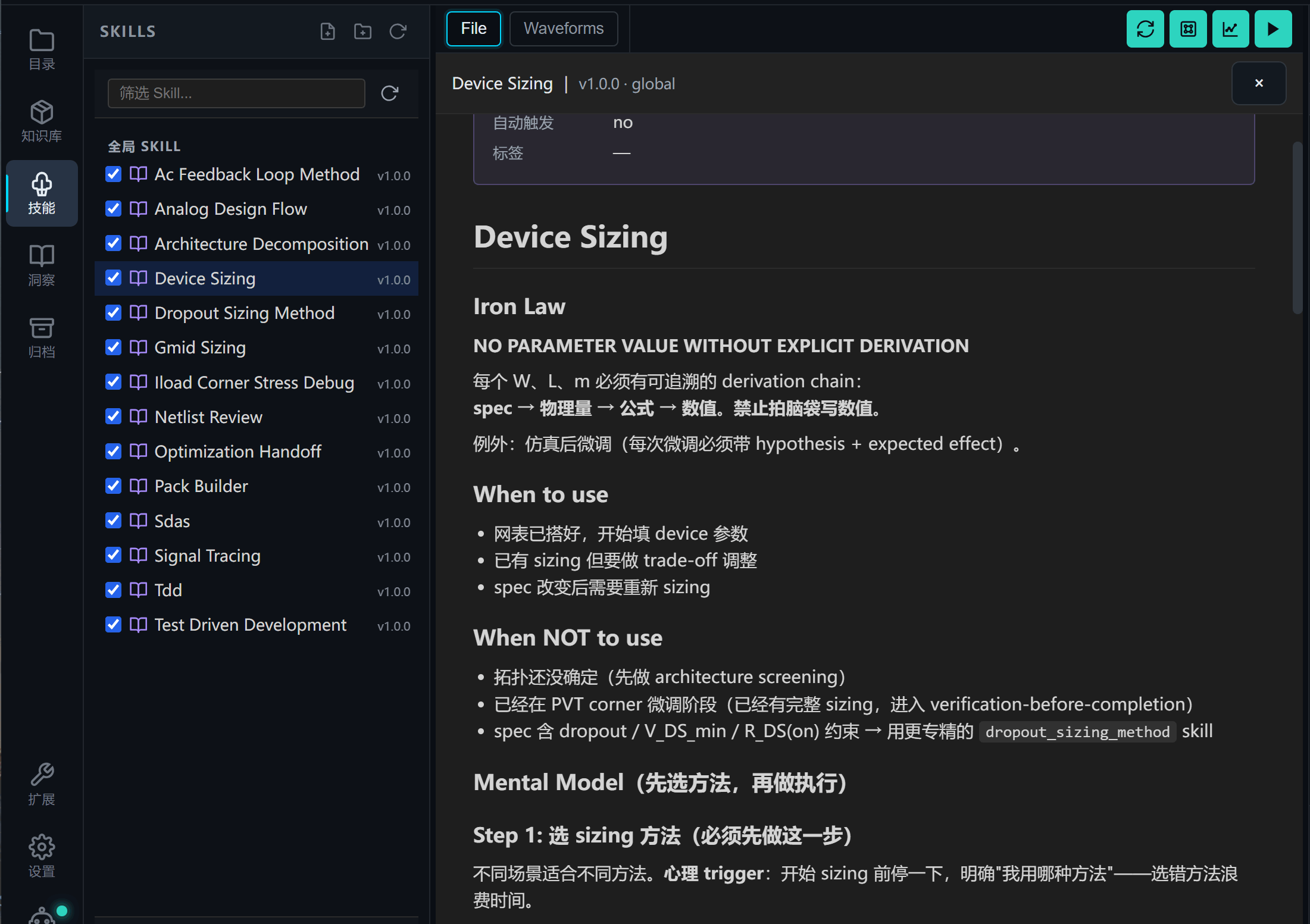Viewport: 1310px width, 924px height.
Task: Click the refresh icon beside filter box
Action: point(389,93)
